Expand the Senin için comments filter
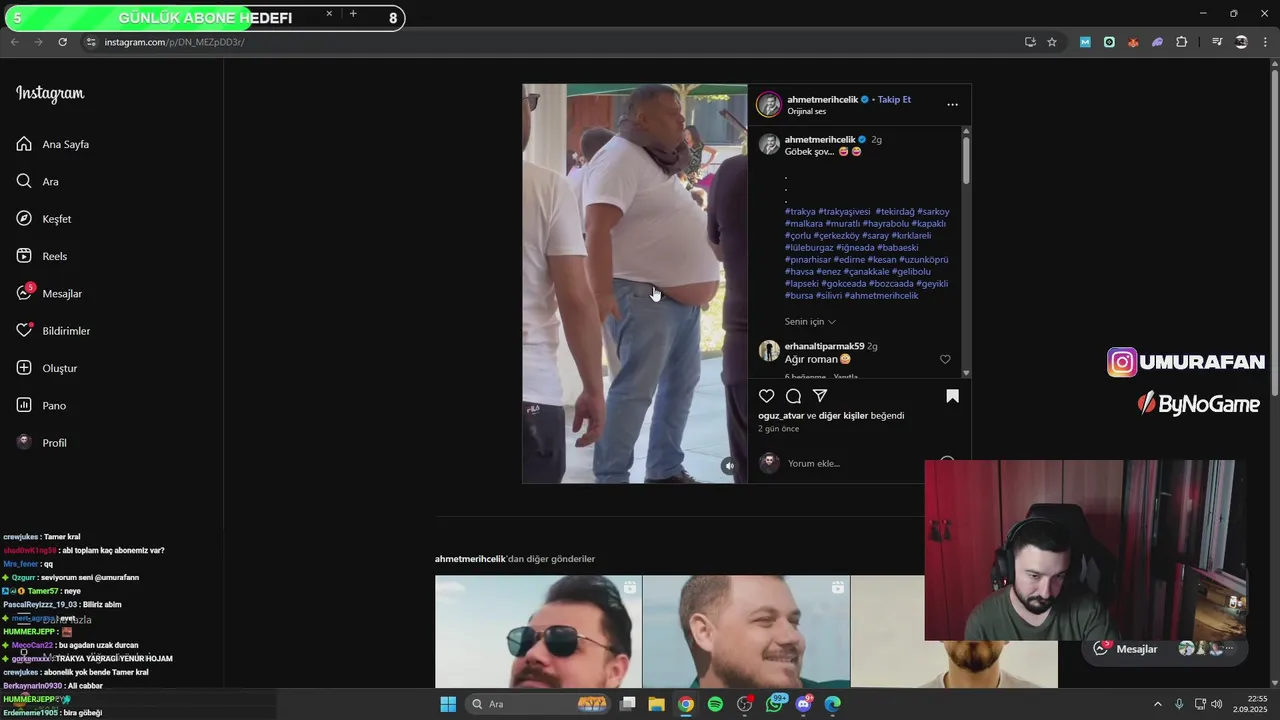The width and height of the screenshot is (1280, 720). pos(810,321)
